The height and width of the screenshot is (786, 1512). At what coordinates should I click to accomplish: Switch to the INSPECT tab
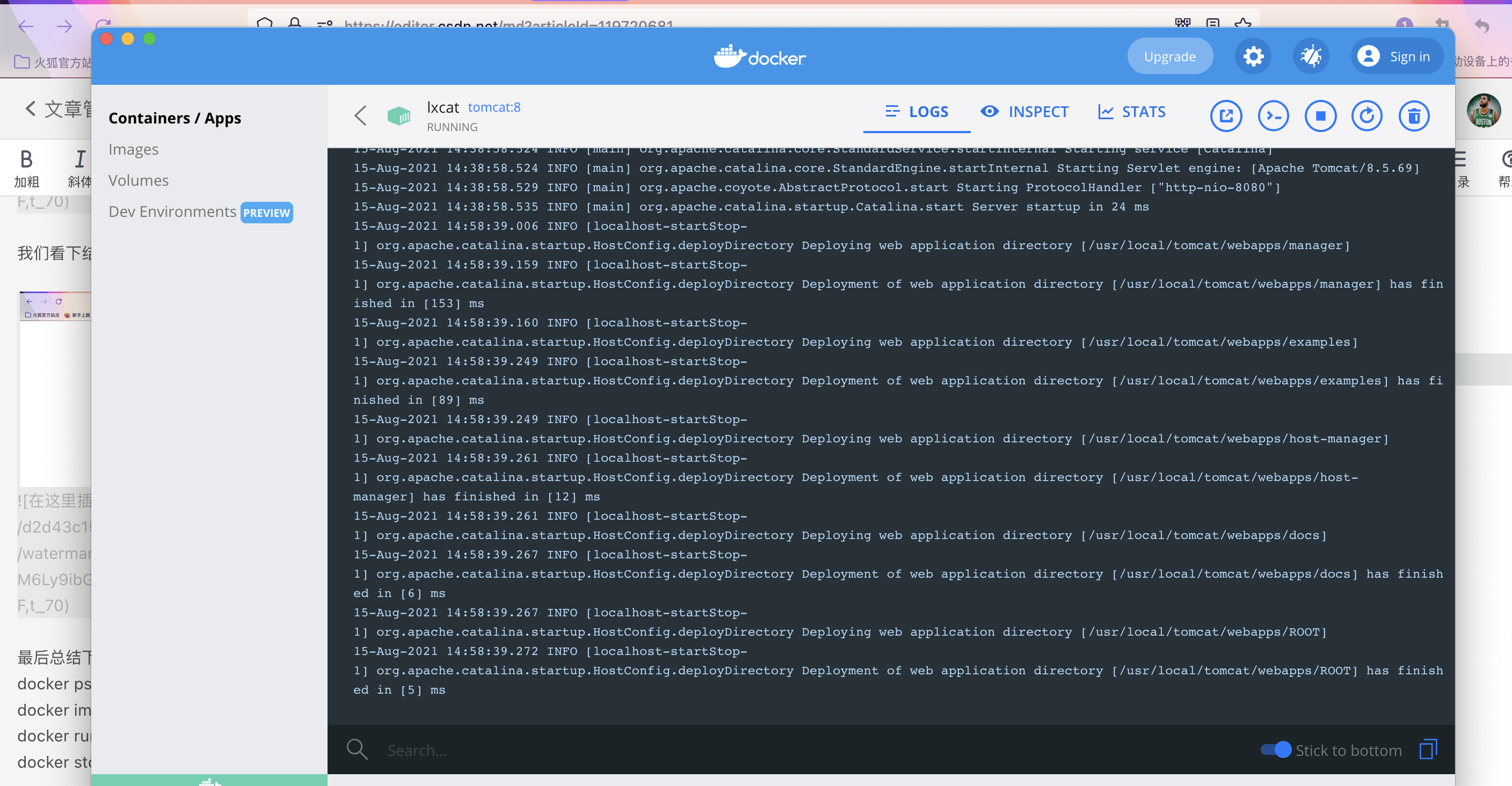pos(1025,112)
